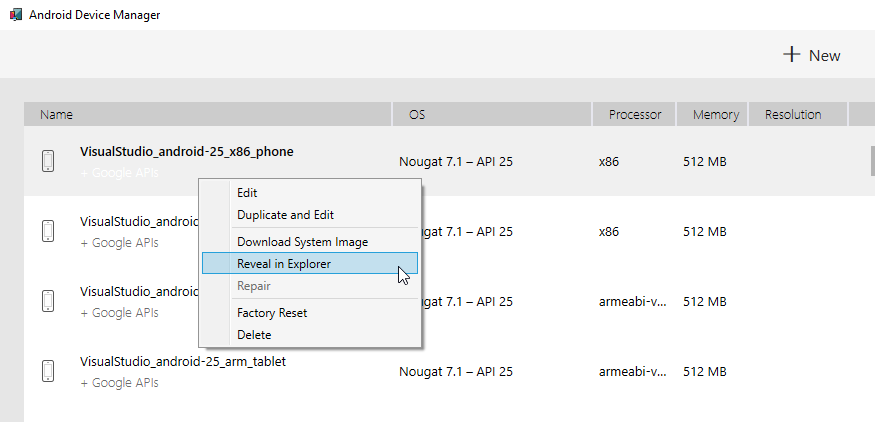Create a new device with New button

[x=811, y=55]
